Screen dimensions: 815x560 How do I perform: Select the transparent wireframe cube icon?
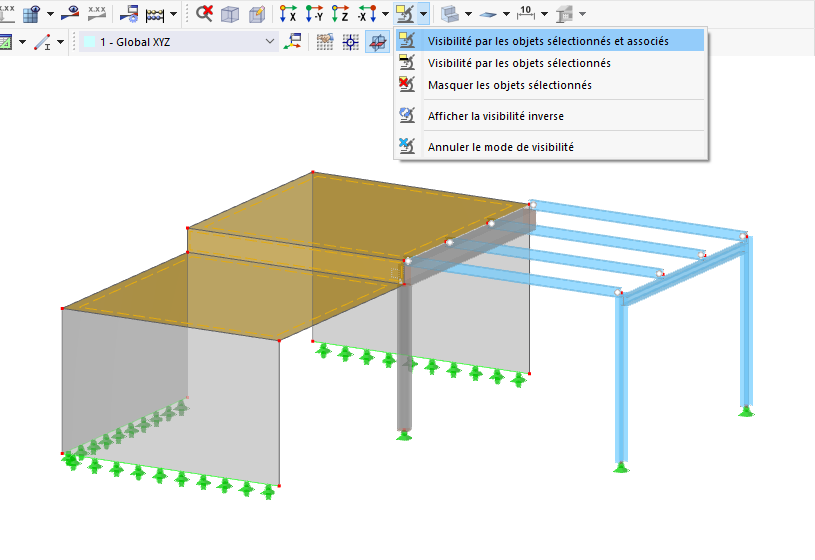(x=230, y=14)
